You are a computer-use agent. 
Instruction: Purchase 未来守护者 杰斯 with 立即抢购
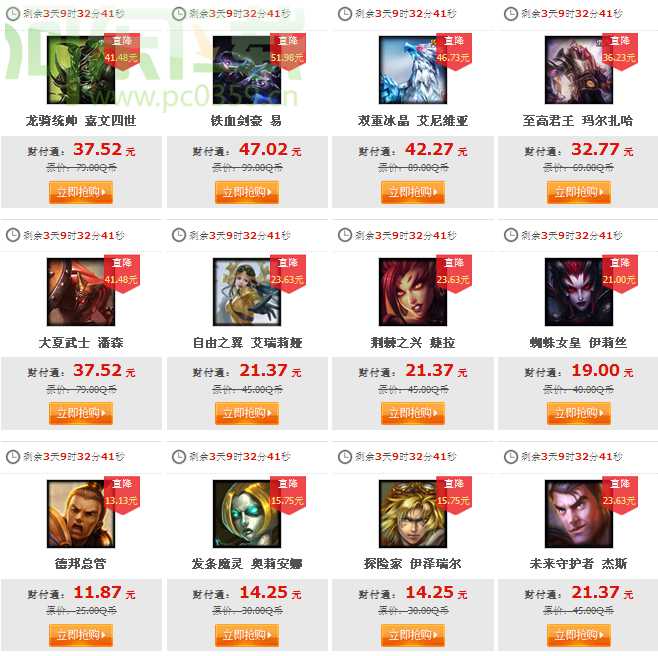coord(579,635)
